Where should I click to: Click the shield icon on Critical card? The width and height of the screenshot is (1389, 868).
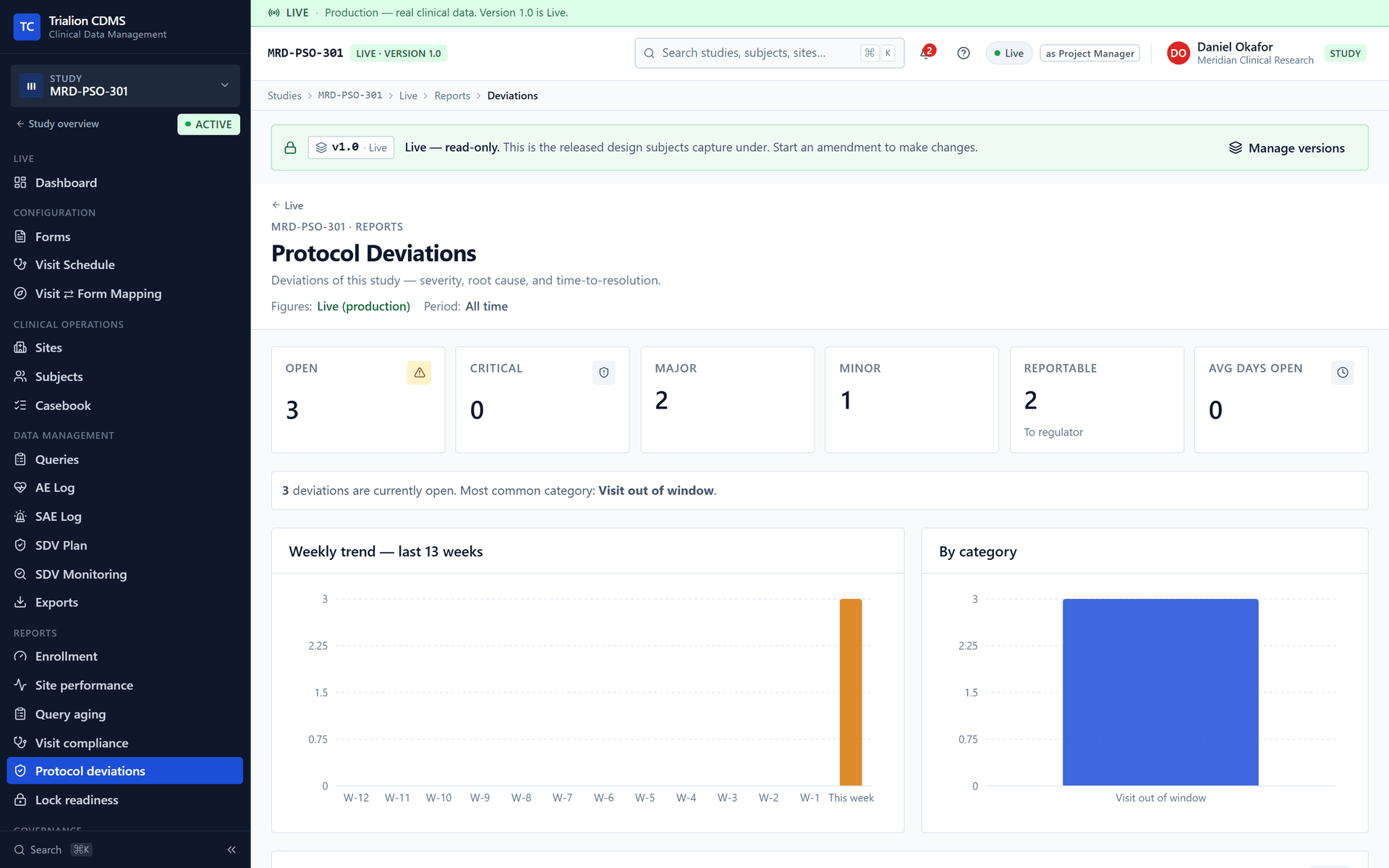603,373
